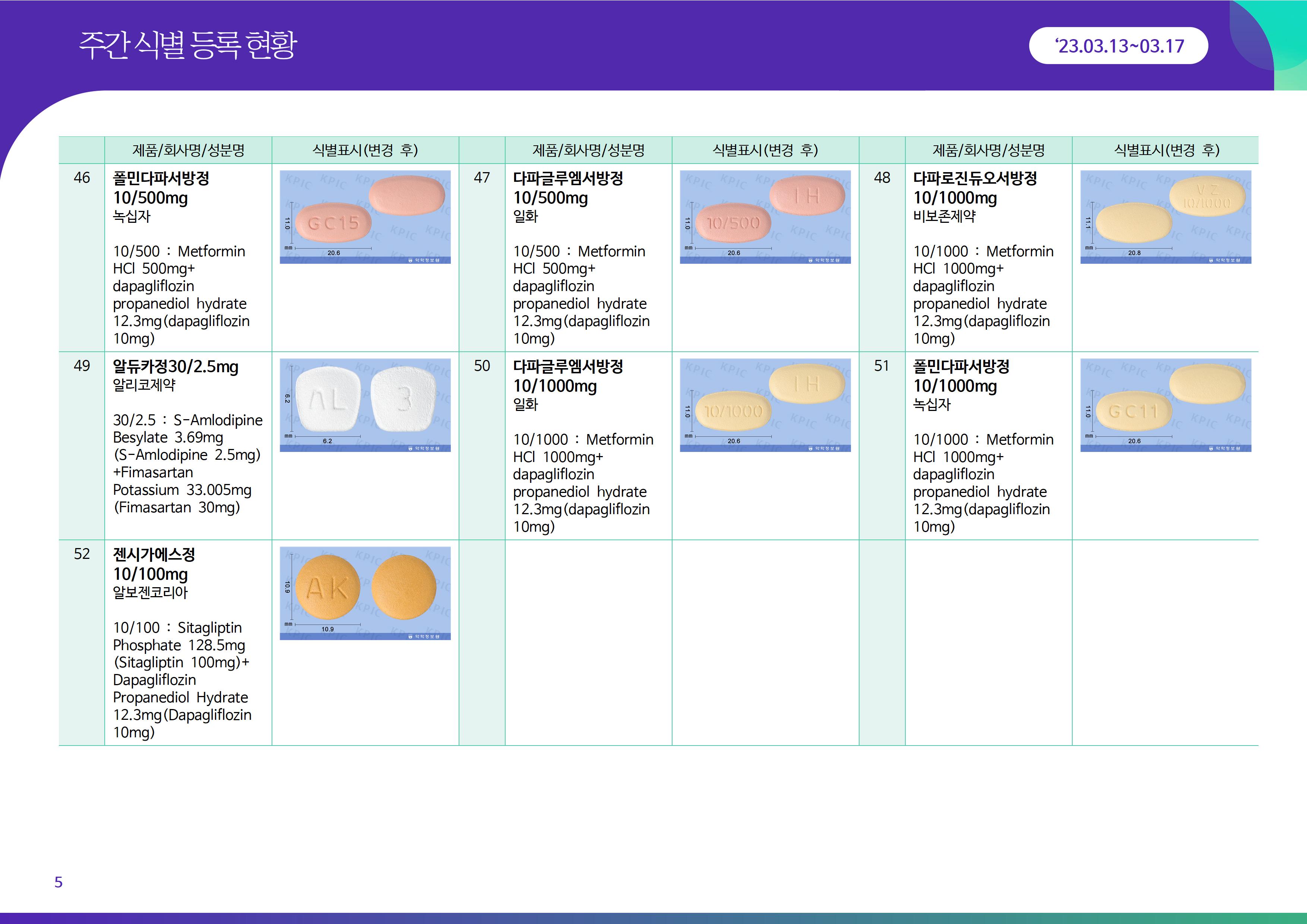Image resolution: width=1307 pixels, height=924 pixels.
Task: Select product name 젠시가에스정 10/100mg
Action: click(154, 564)
